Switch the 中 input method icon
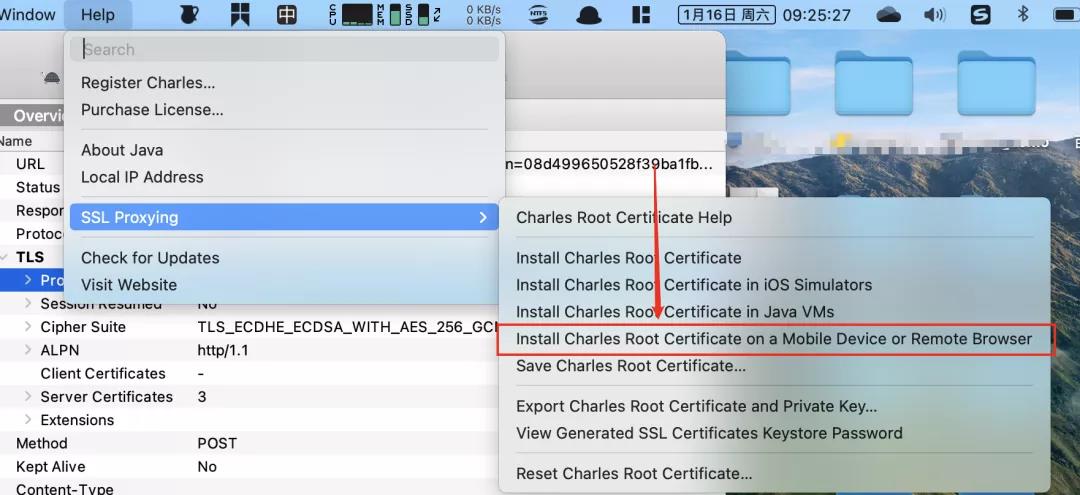Viewport: 1080px width, 495px height. (287, 14)
